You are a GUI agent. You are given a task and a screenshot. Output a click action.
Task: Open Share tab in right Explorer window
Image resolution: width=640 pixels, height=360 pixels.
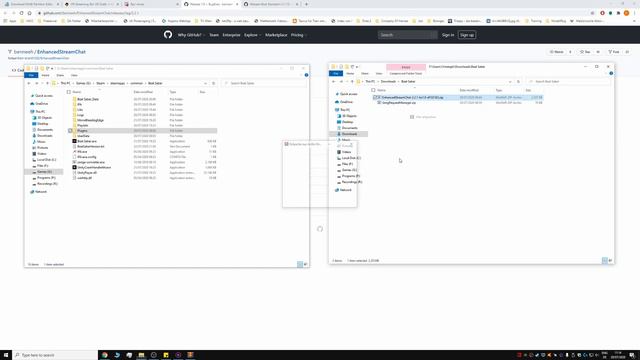click(x=365, y=73)
